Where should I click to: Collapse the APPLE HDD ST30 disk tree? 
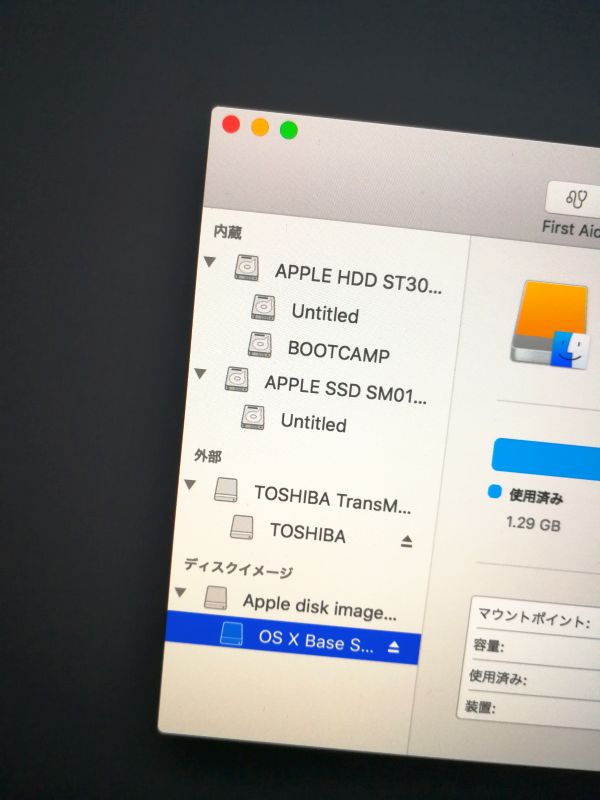coord(209,262)
